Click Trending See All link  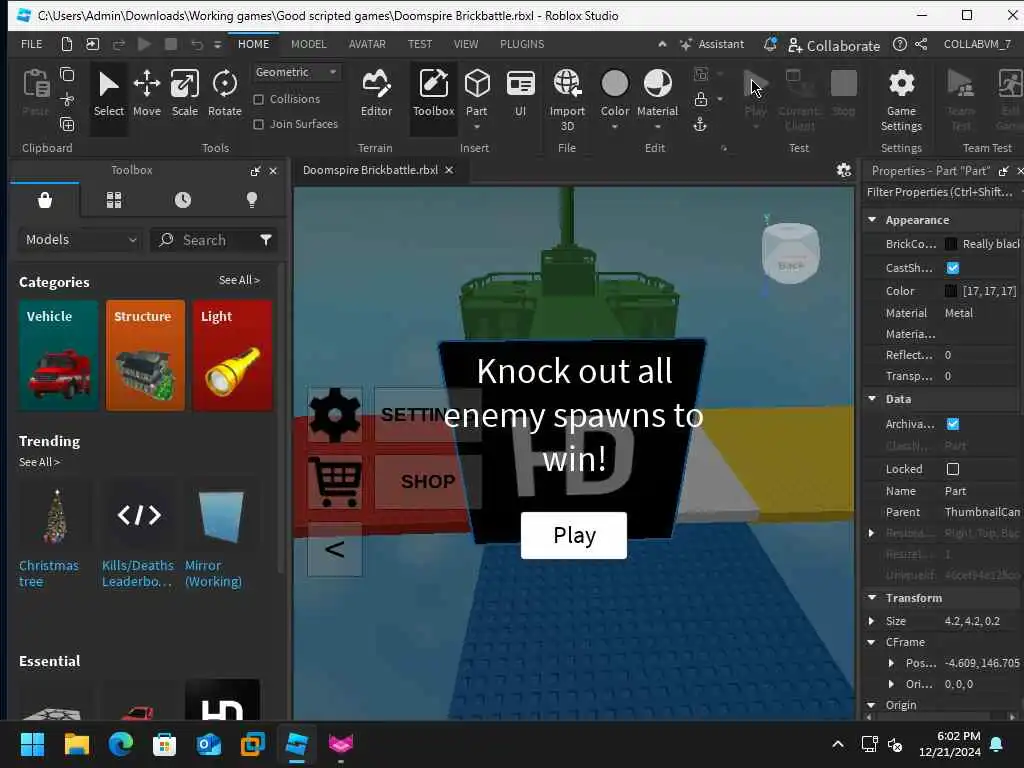[39, 462]
